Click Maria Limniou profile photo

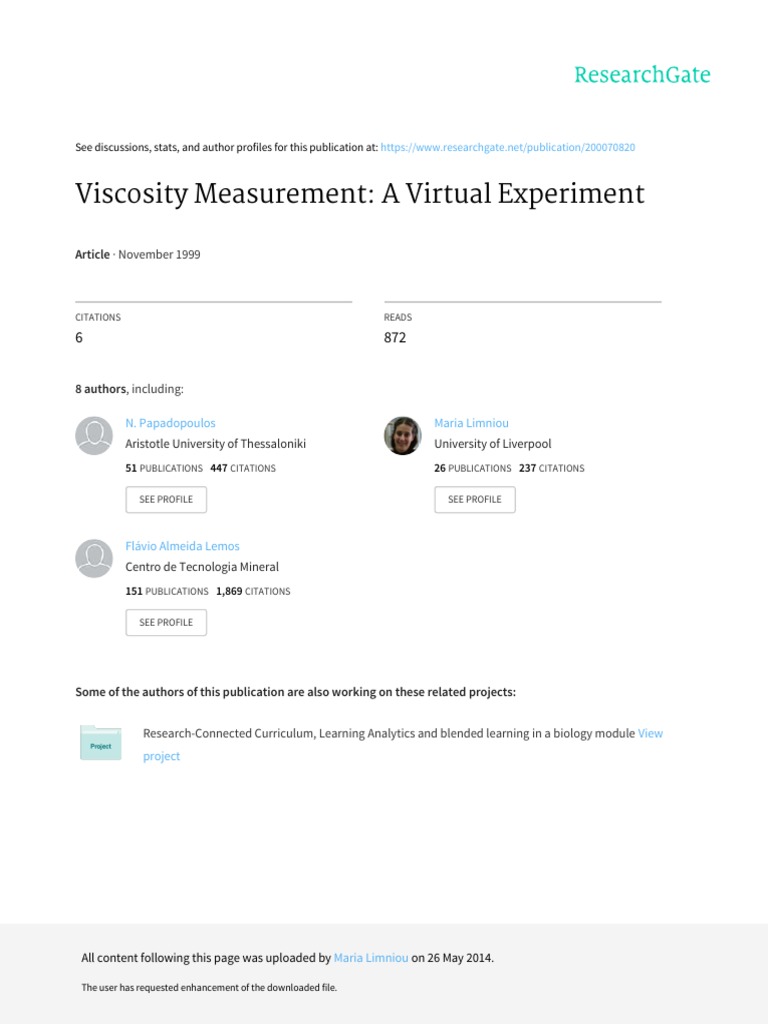coord(403,435)
